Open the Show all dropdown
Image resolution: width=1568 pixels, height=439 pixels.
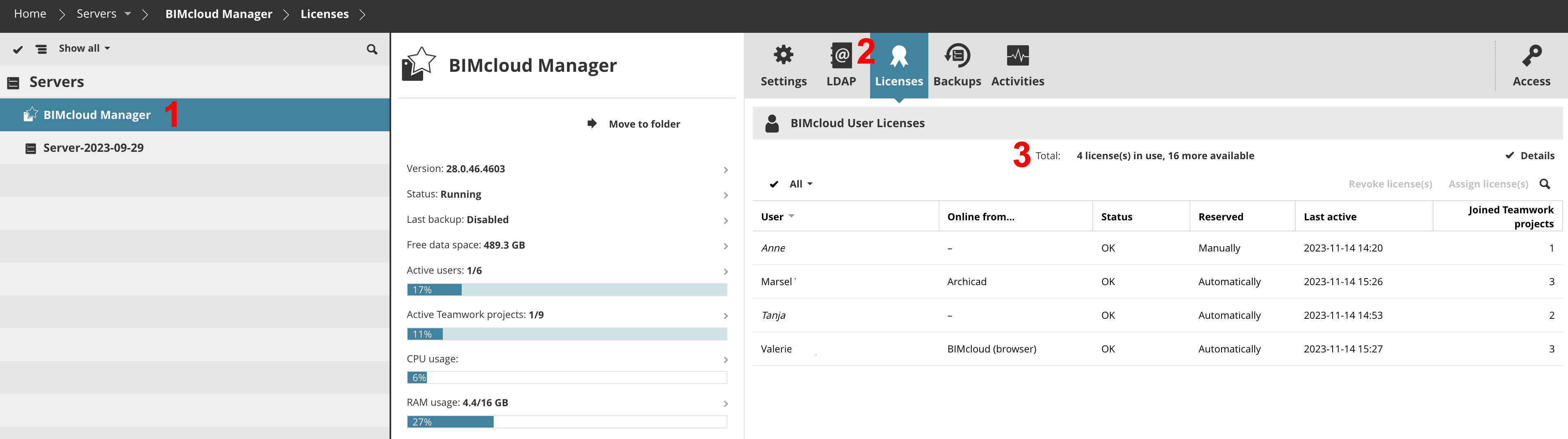[84, 48]
